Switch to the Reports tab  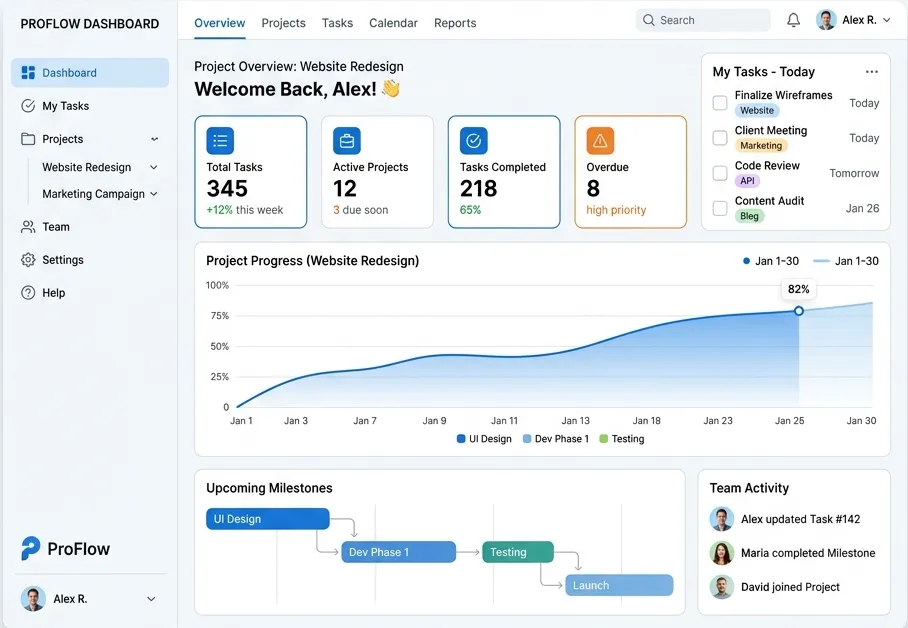pyautogui.click(x=455, y=23)
